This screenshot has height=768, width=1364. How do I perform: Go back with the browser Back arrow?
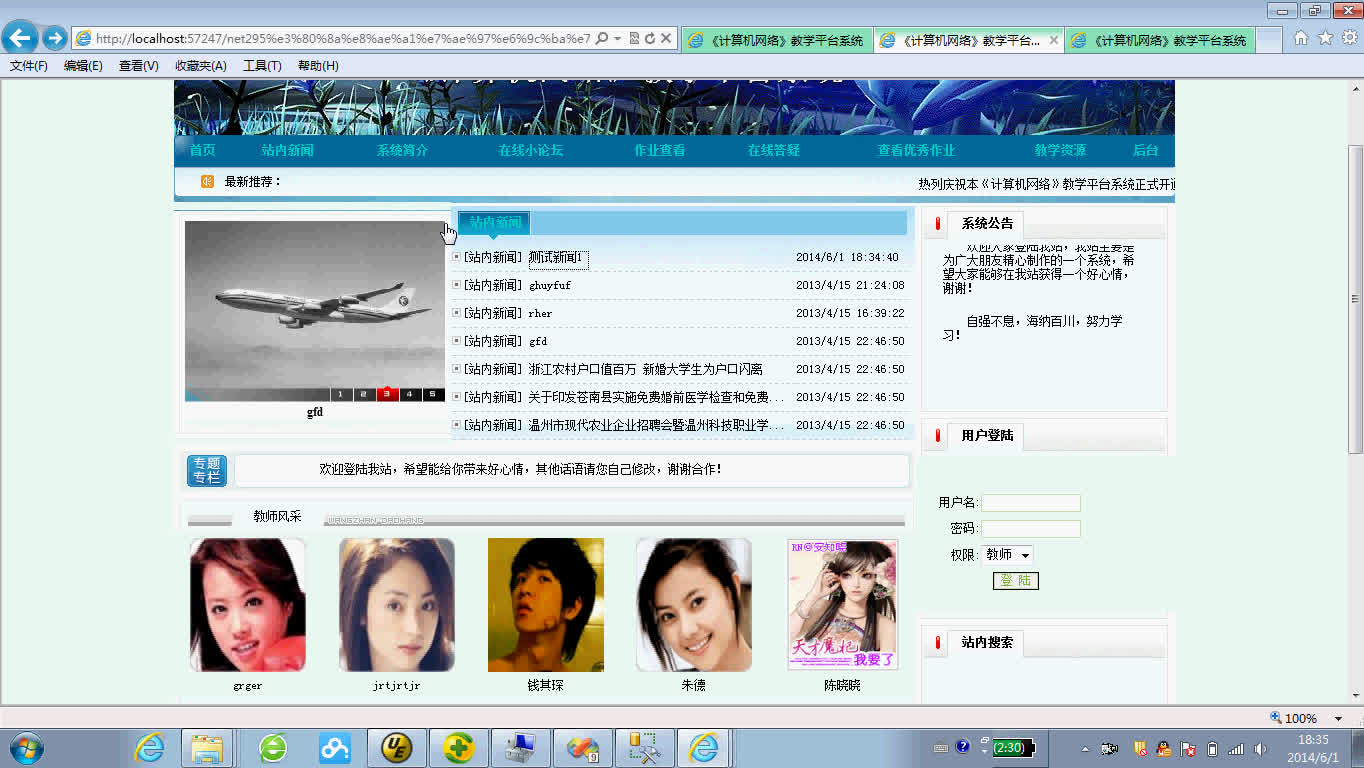click(x=20, y=38)
